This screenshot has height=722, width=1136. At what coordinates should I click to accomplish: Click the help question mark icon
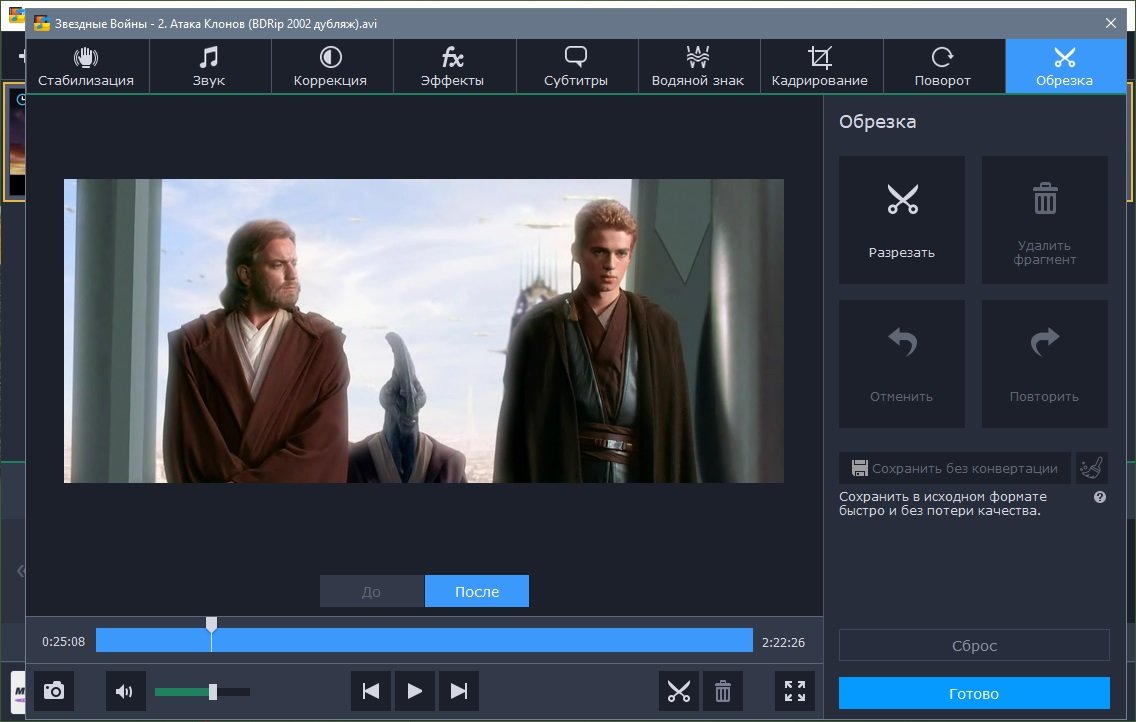point(1100,497)
